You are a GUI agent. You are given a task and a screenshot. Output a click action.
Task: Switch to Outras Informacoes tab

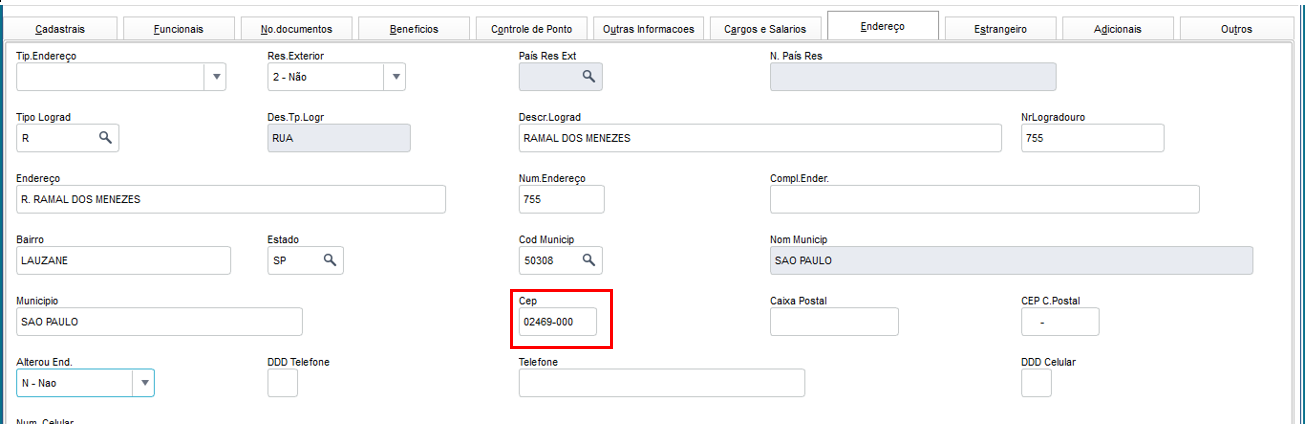[x=649, y=29]
